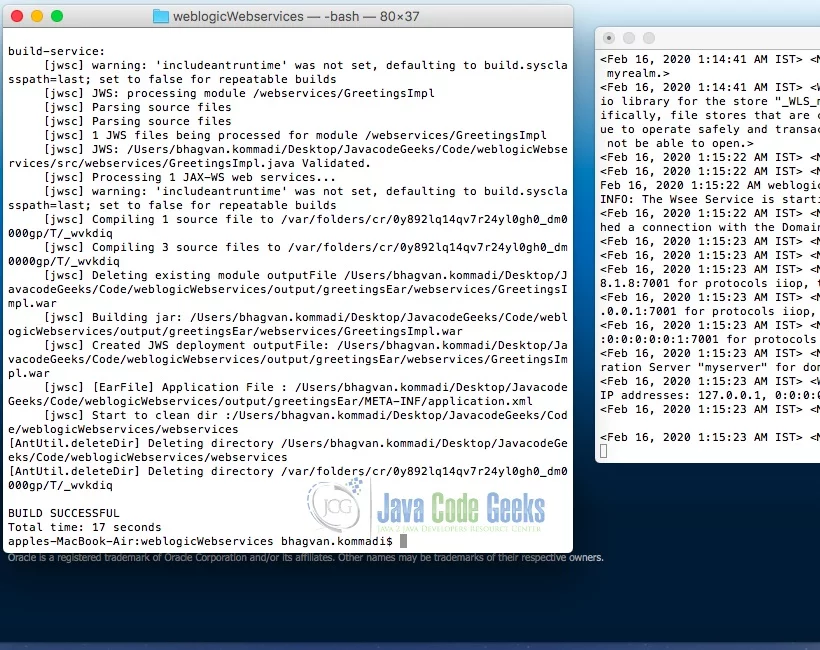Image resolution: width=820 pixels, height=650 pixels.
Task: Click 'Deleting existing module outputFile' line
Action: [305, 275]
